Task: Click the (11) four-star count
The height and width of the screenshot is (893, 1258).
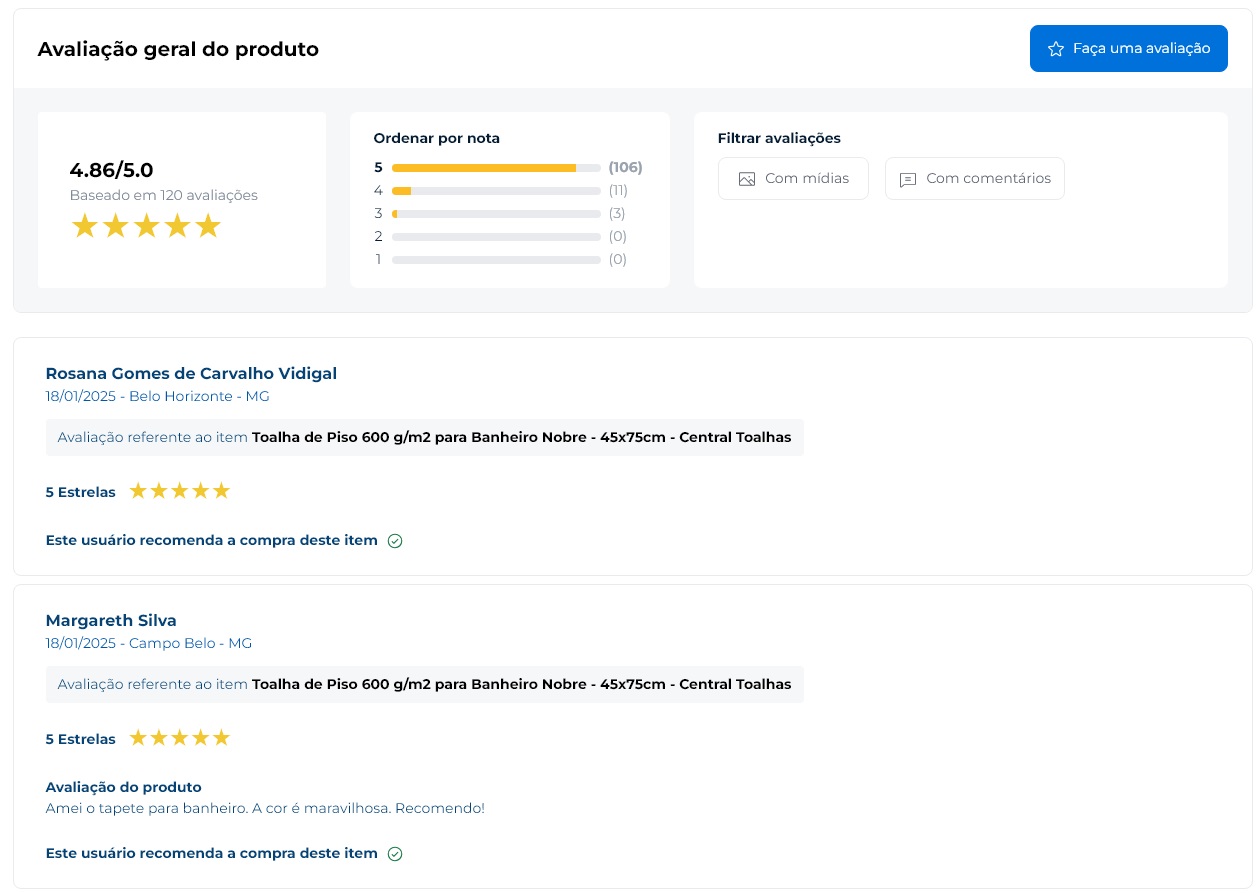Action: pos(618,190)
